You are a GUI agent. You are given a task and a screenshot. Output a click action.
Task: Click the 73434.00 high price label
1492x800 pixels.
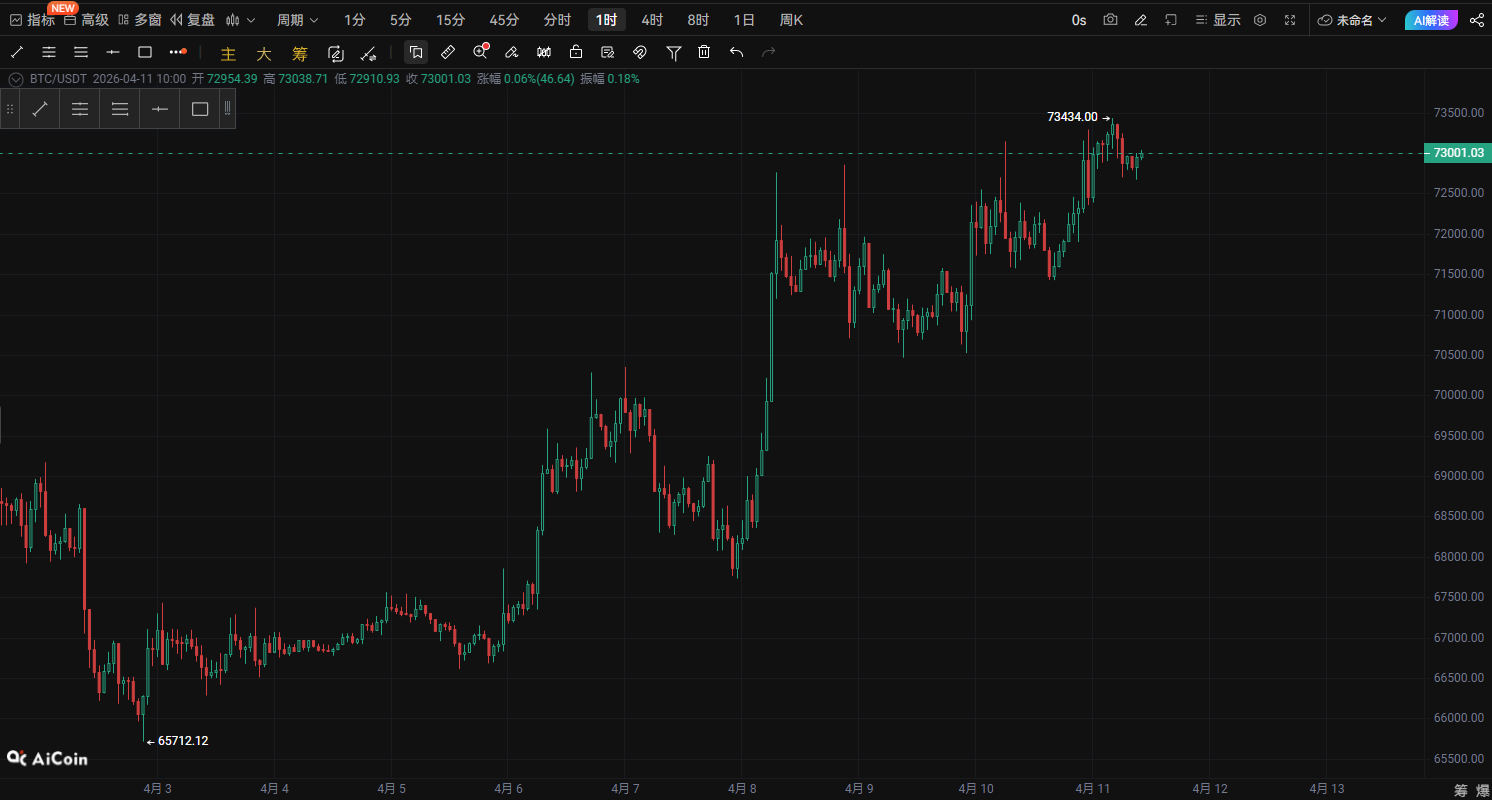point(1072,117)
